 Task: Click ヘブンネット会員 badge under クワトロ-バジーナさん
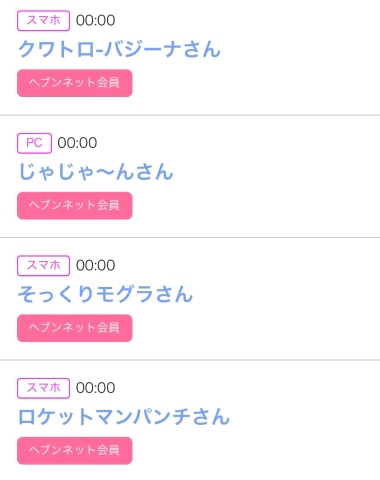point(75,83)
